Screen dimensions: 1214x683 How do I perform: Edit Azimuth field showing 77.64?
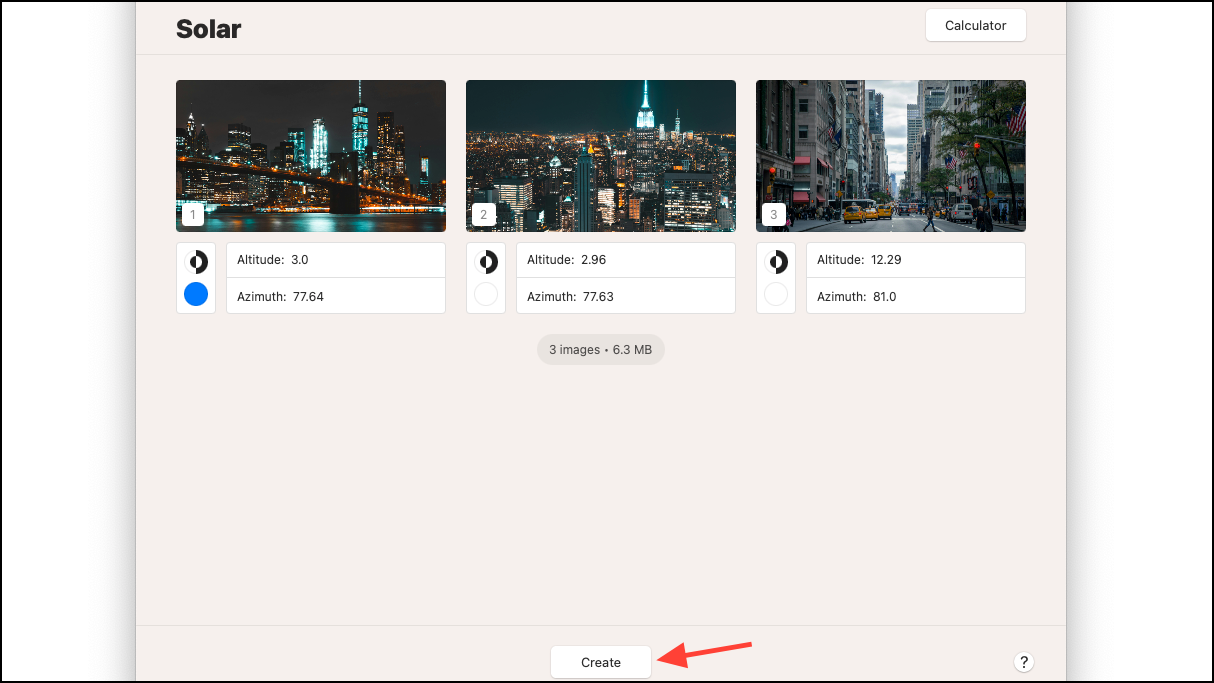point(336,296)
